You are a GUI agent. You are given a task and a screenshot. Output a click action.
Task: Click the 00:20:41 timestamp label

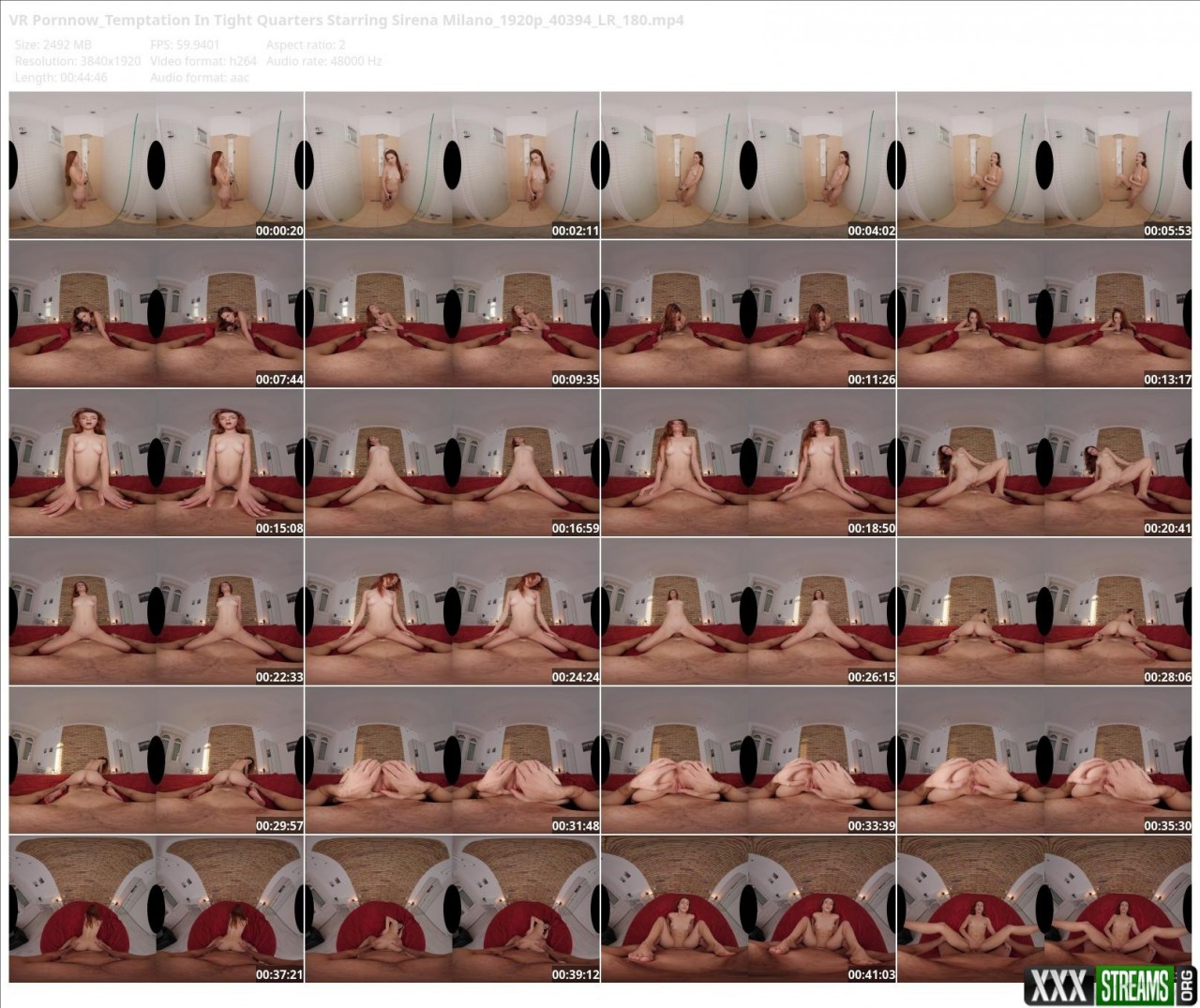[x=1167, y=529]
